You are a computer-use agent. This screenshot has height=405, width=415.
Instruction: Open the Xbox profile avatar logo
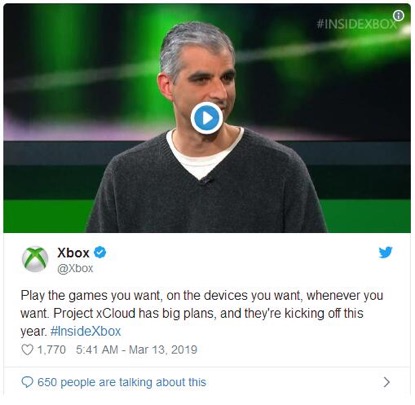(x=35, y=259)
